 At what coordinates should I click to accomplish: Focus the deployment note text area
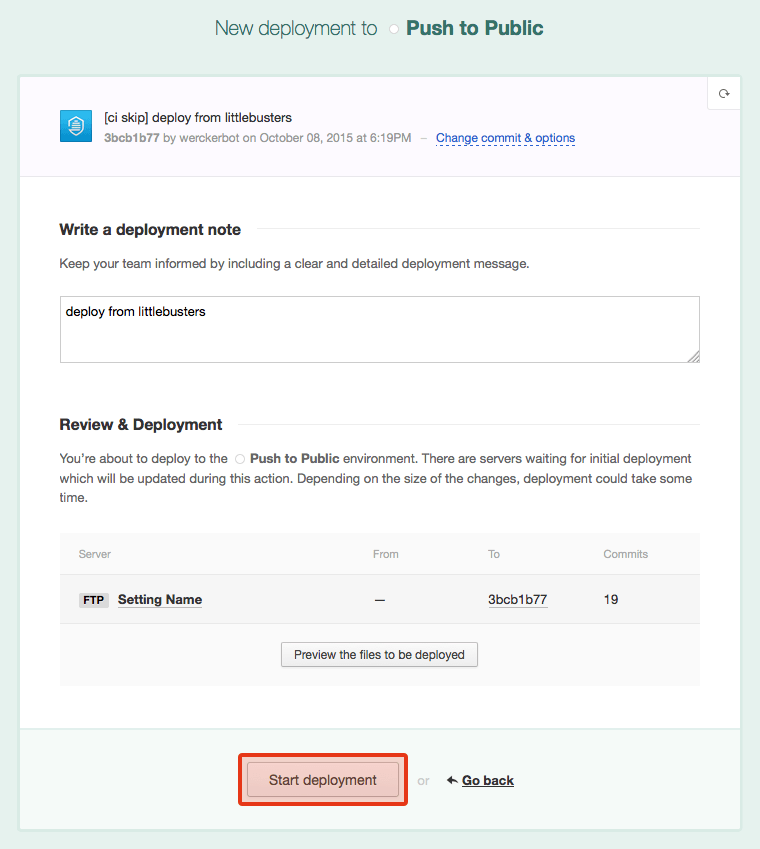379,329
